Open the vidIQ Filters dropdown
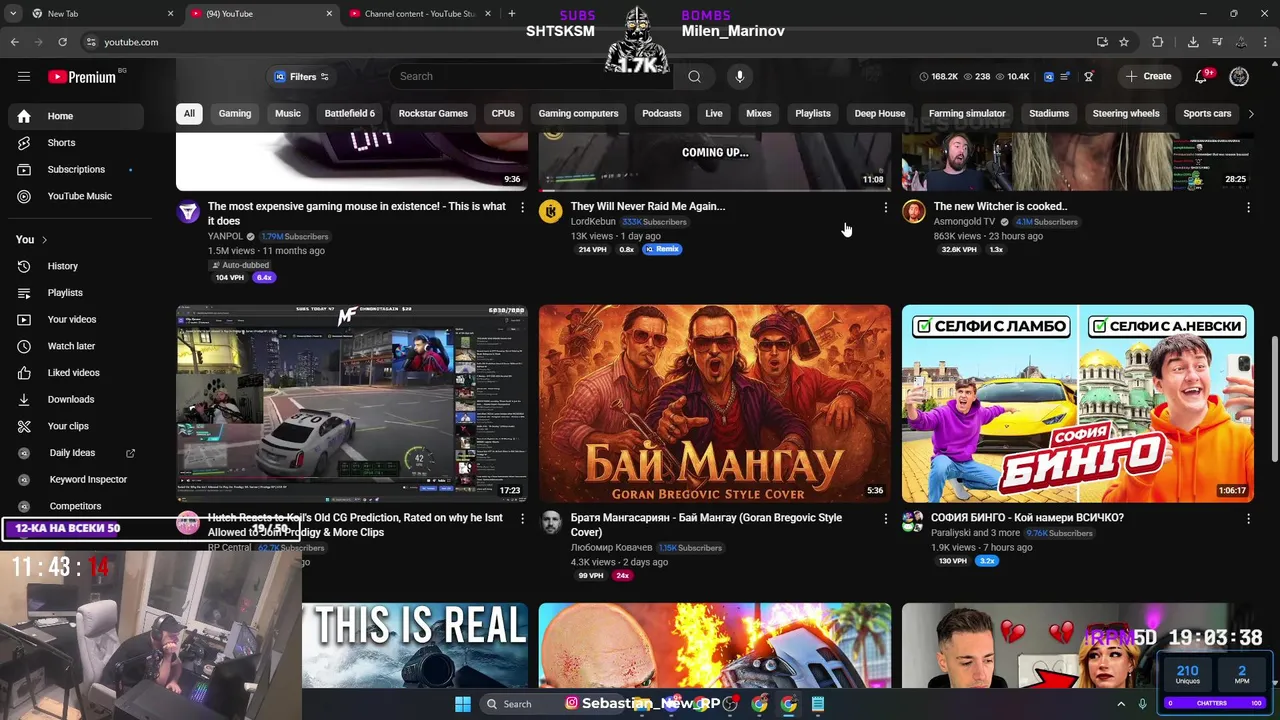The height and width of the screenshot is (720, 1280). pyautogui.click(x=301, y=77)
